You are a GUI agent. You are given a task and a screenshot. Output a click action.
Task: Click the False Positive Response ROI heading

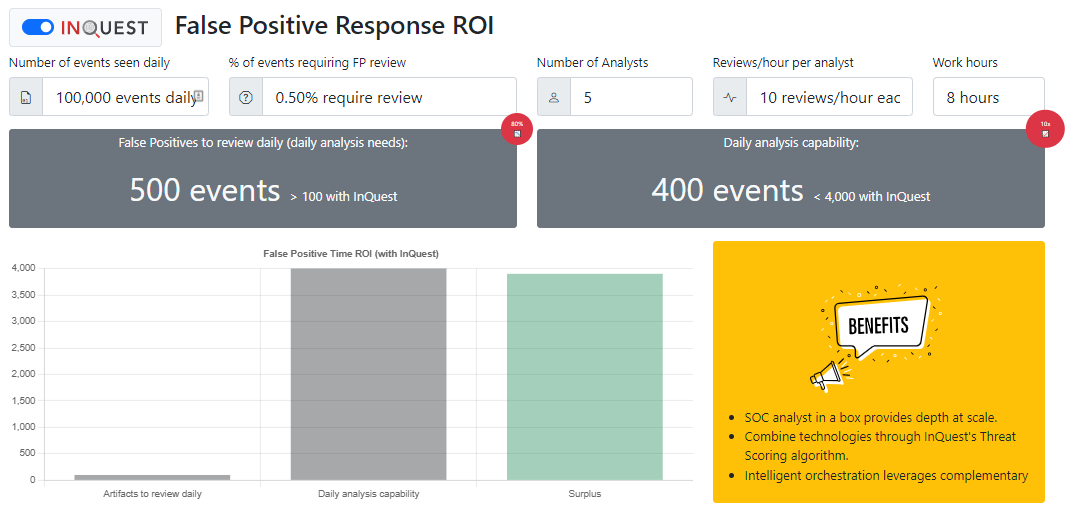335,26
